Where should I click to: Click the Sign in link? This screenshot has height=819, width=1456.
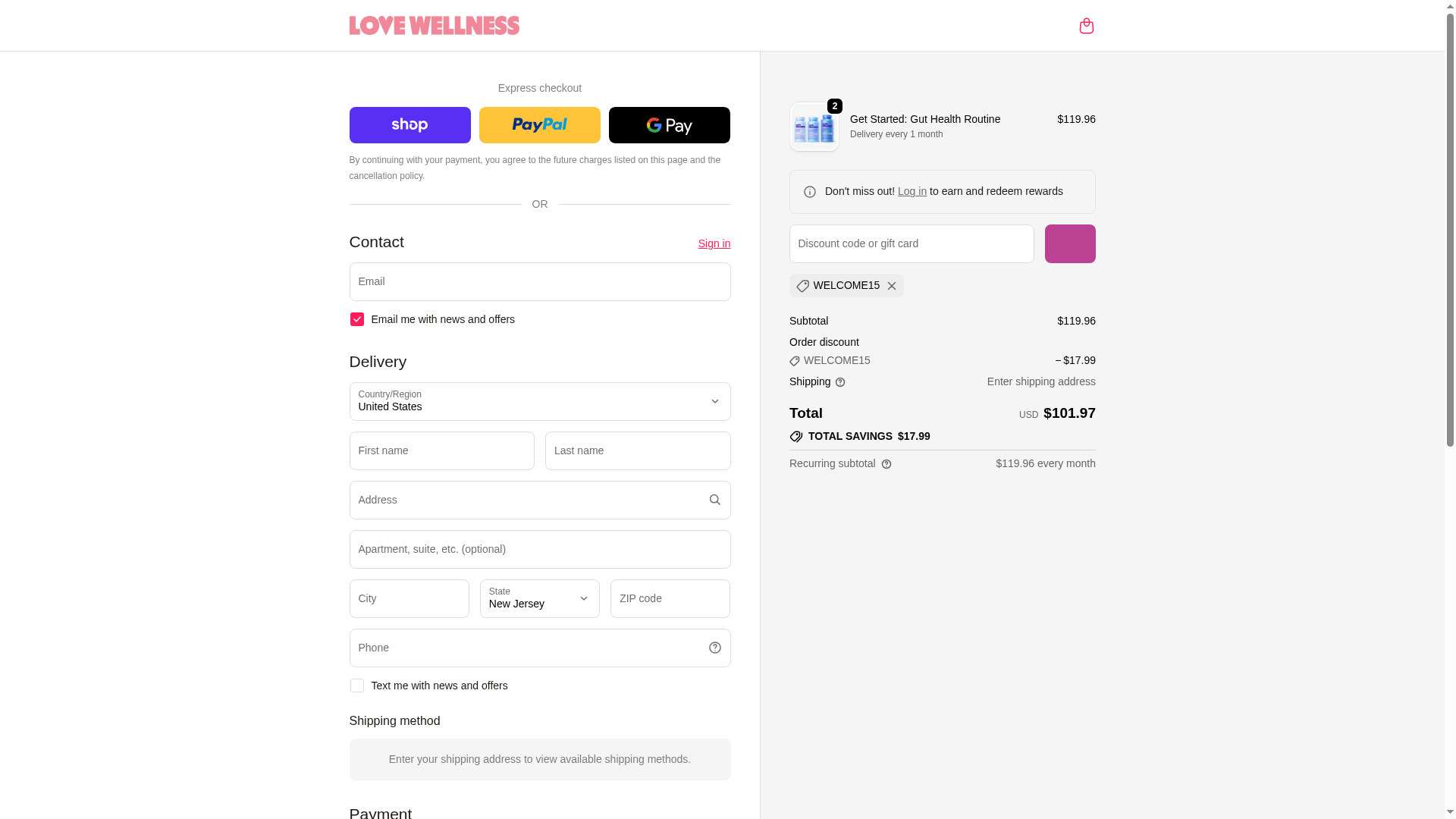pos(714,243)
